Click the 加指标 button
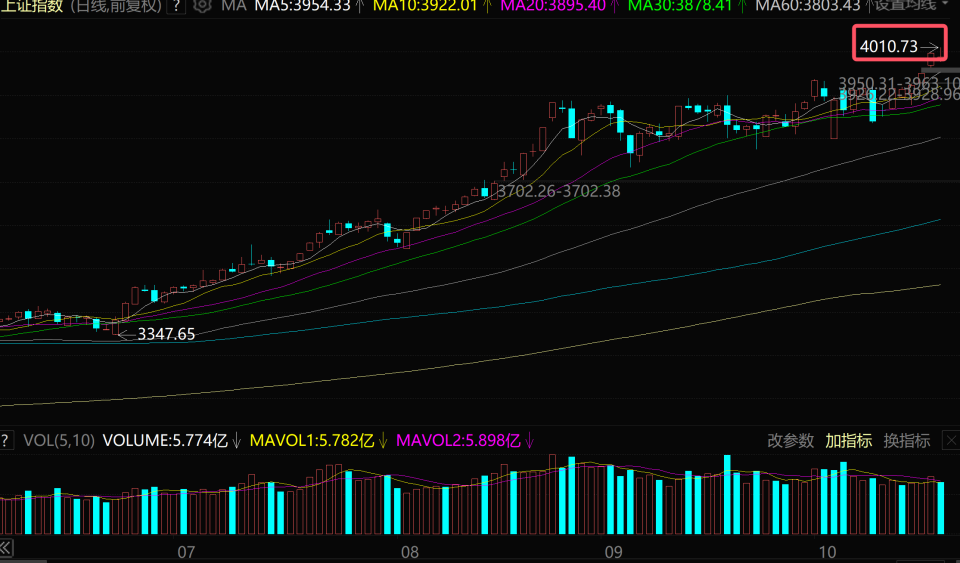Screen dimensions: 960x563 [x=849, y=441]
